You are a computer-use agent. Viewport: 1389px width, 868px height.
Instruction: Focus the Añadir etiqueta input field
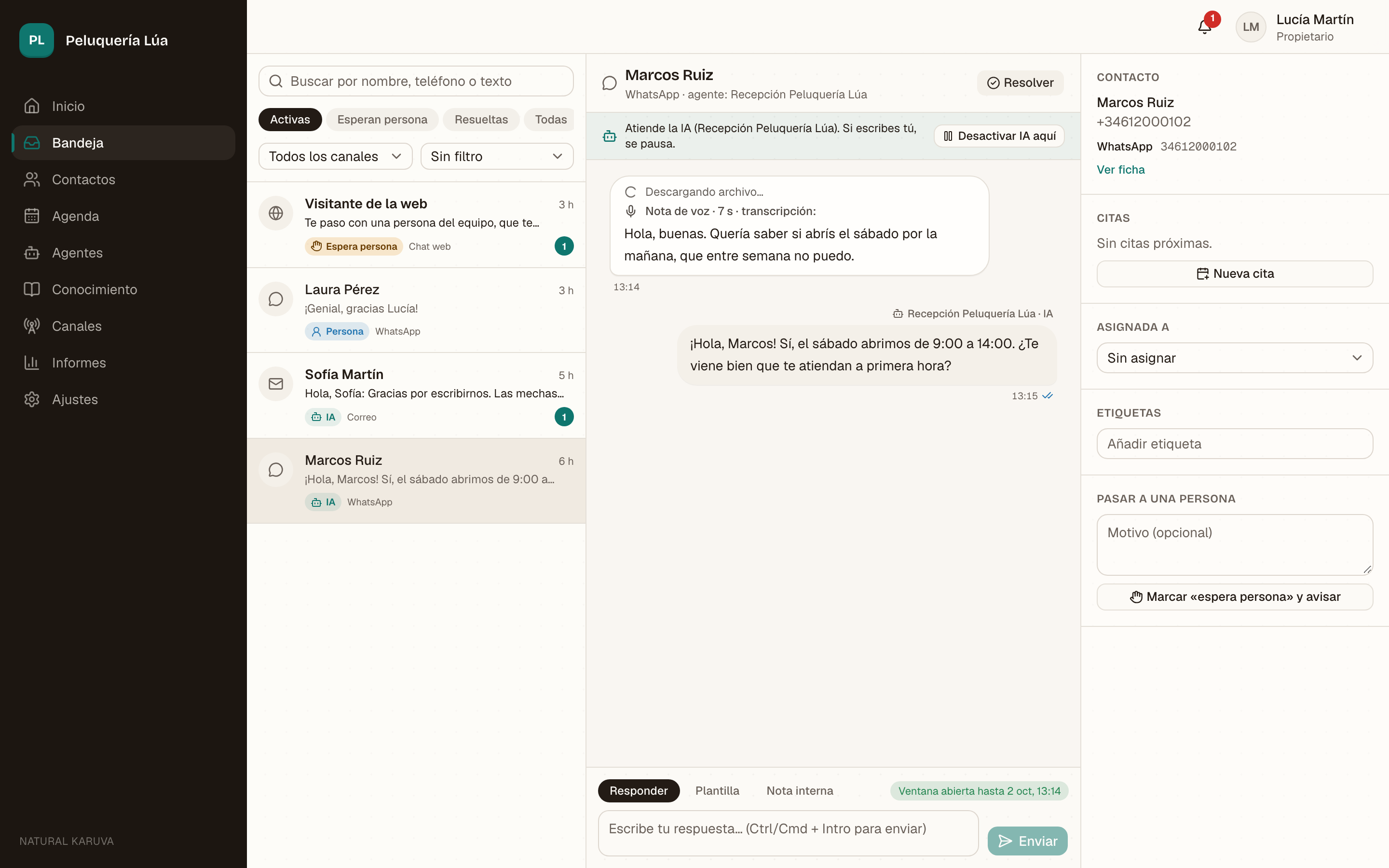[x=1235, y=444]
